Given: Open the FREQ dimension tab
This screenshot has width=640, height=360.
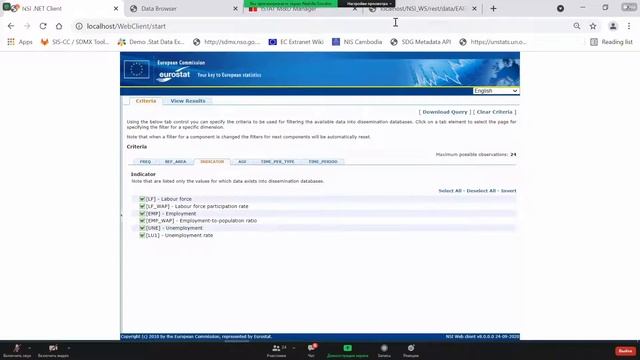Looking at the screenshot, I should pos(145,162).
